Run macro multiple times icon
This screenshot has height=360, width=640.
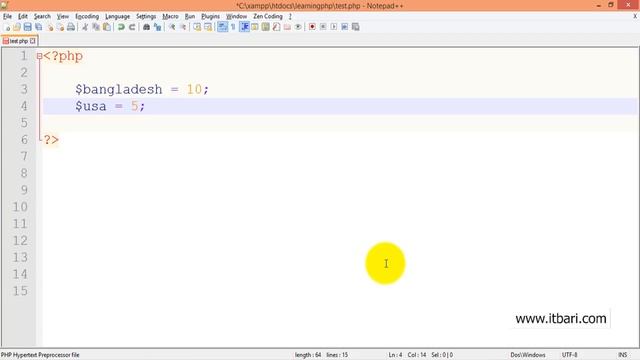[x=344, y=27]
